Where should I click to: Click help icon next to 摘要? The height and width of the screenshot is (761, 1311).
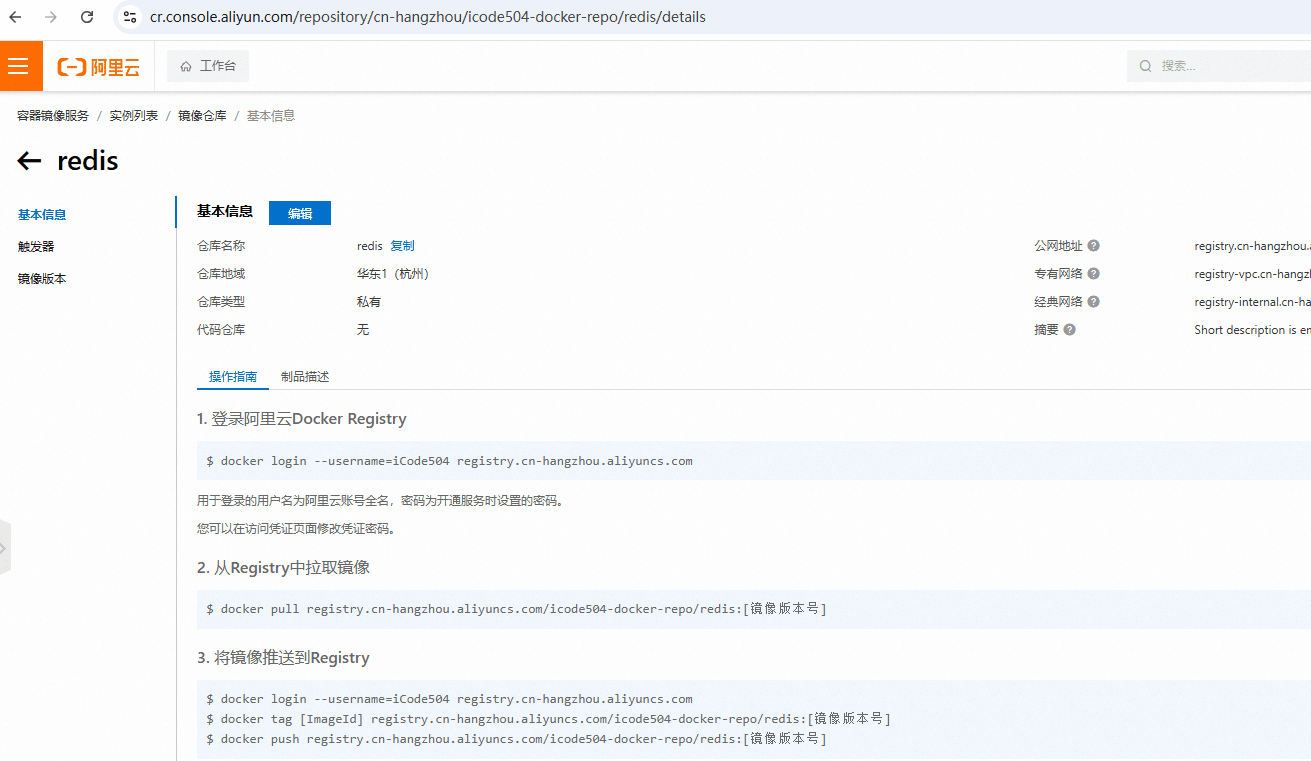point(1069,330)
